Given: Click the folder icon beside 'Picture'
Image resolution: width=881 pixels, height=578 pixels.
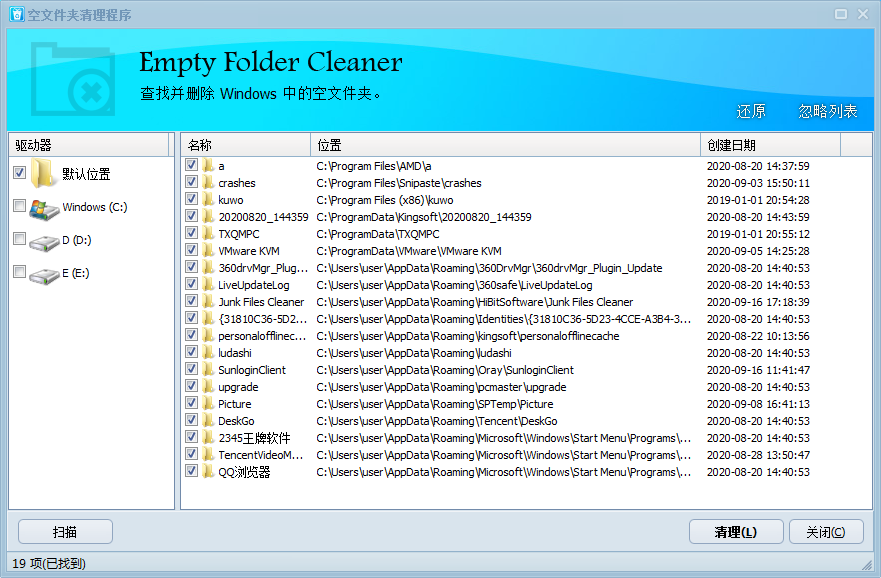Looking at the screenshot, I should [x=209, y=404].
